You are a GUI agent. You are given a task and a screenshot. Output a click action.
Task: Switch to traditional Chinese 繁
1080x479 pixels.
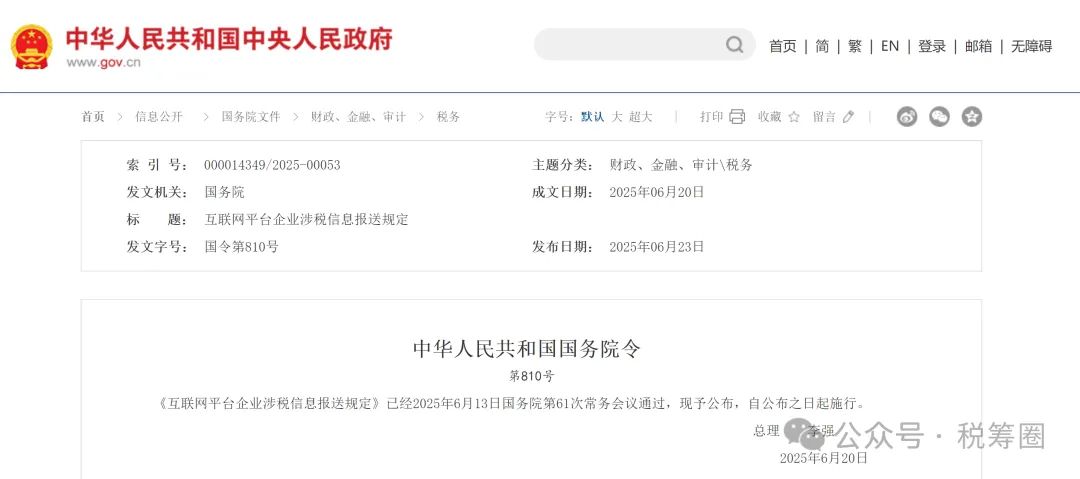tap(855, 46)
